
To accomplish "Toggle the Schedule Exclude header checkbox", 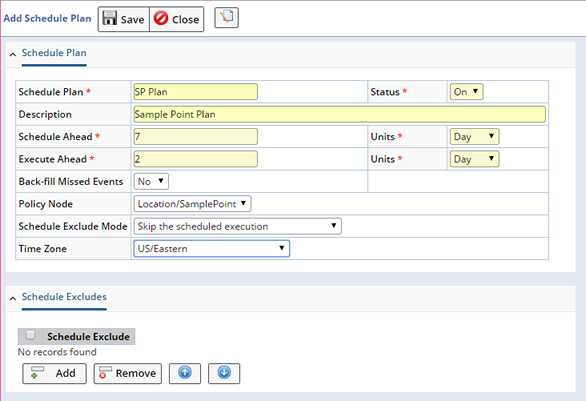I will click(x=30, y=335).
